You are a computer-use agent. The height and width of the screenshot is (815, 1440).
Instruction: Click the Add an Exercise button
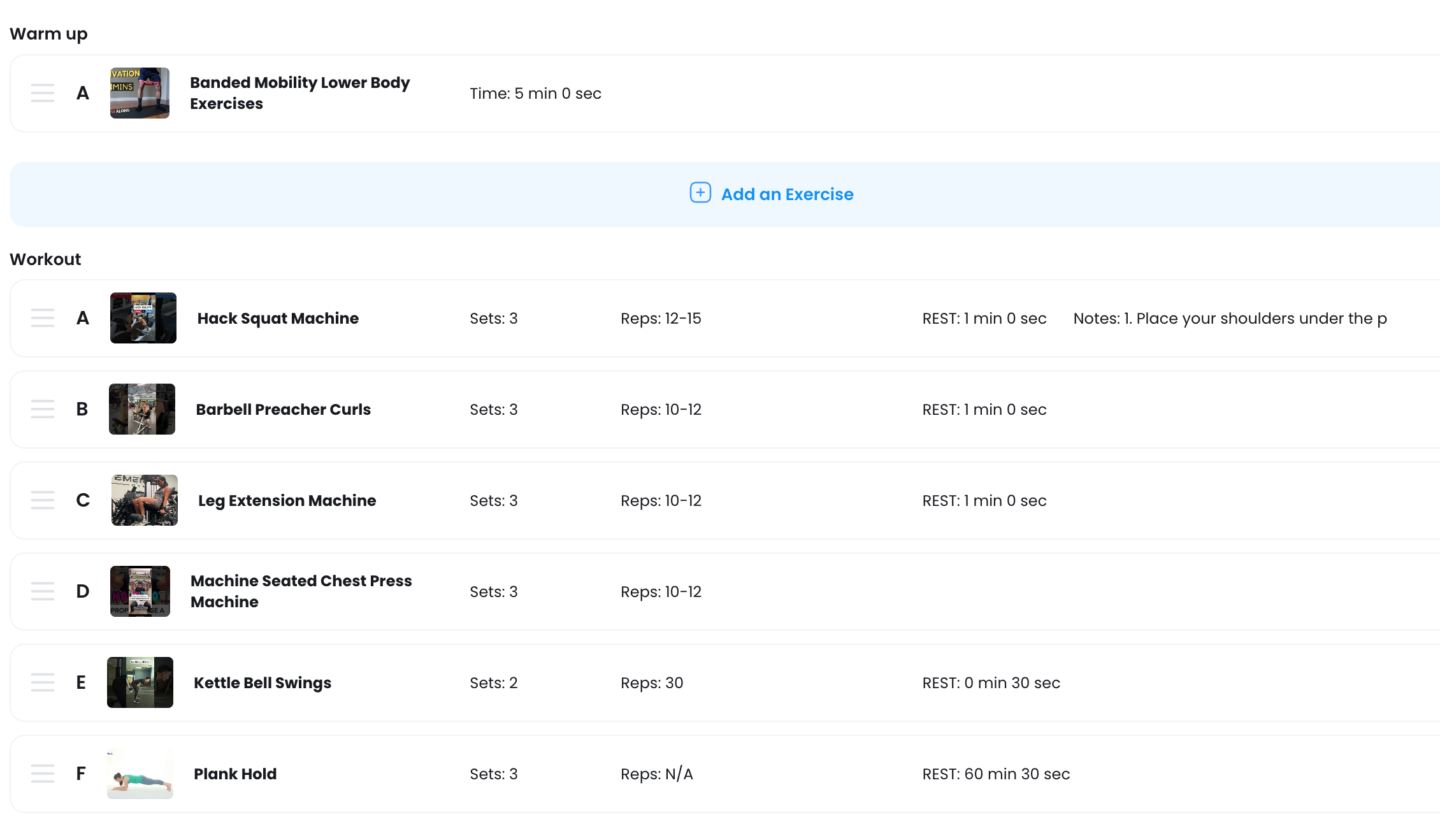coord(786,194)
